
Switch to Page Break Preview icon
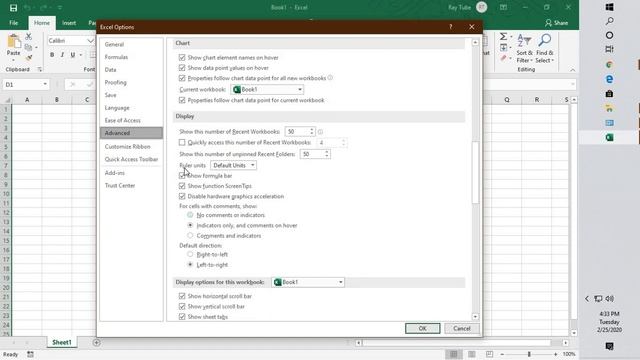489,354
